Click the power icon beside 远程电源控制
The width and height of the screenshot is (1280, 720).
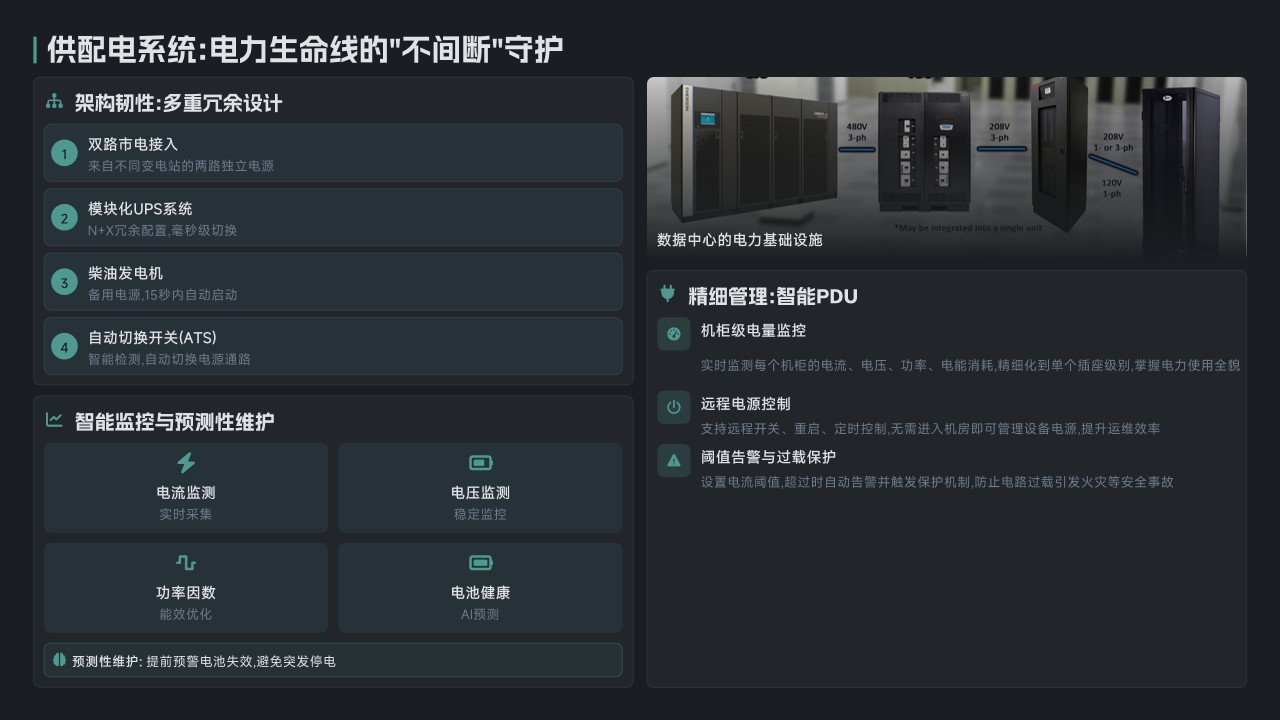(674, 407)
